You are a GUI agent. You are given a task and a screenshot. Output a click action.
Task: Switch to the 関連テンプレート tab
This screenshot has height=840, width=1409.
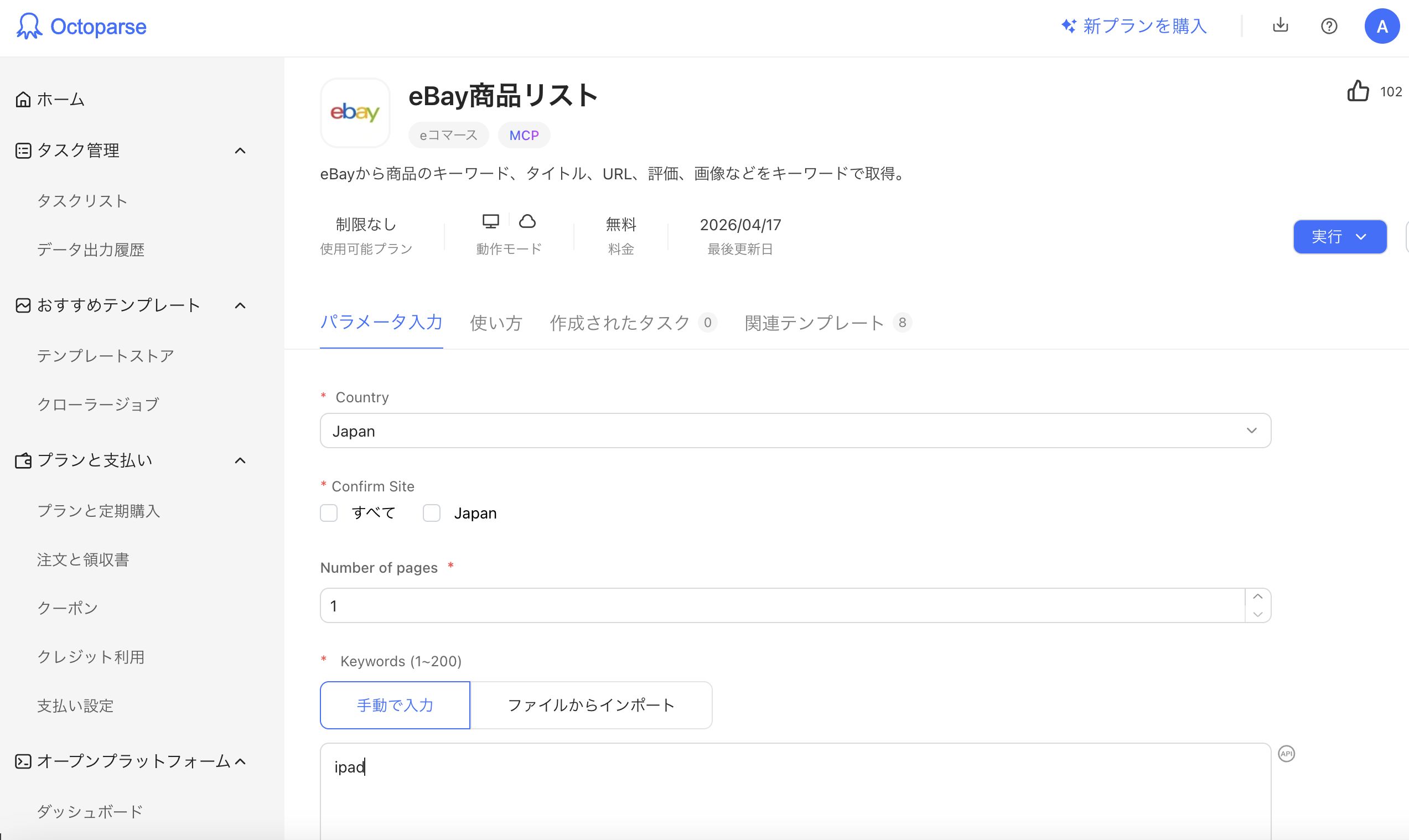pos(827,323)
